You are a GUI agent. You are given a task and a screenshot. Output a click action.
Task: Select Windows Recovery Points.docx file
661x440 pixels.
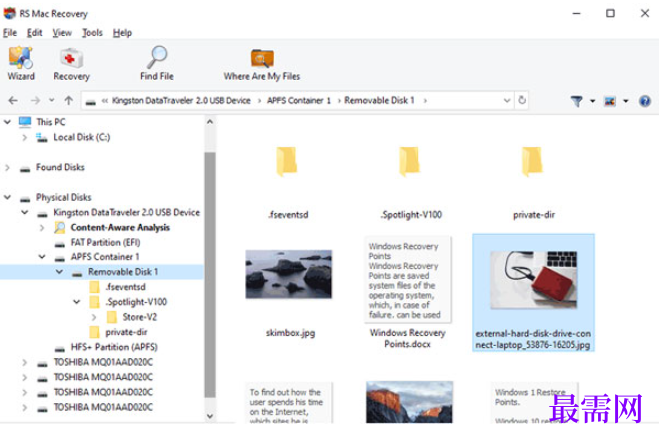click(x=407, y=294)
